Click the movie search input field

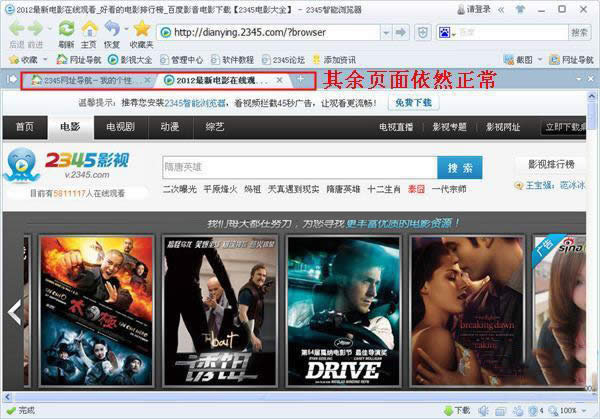click(x=300, y=167)
